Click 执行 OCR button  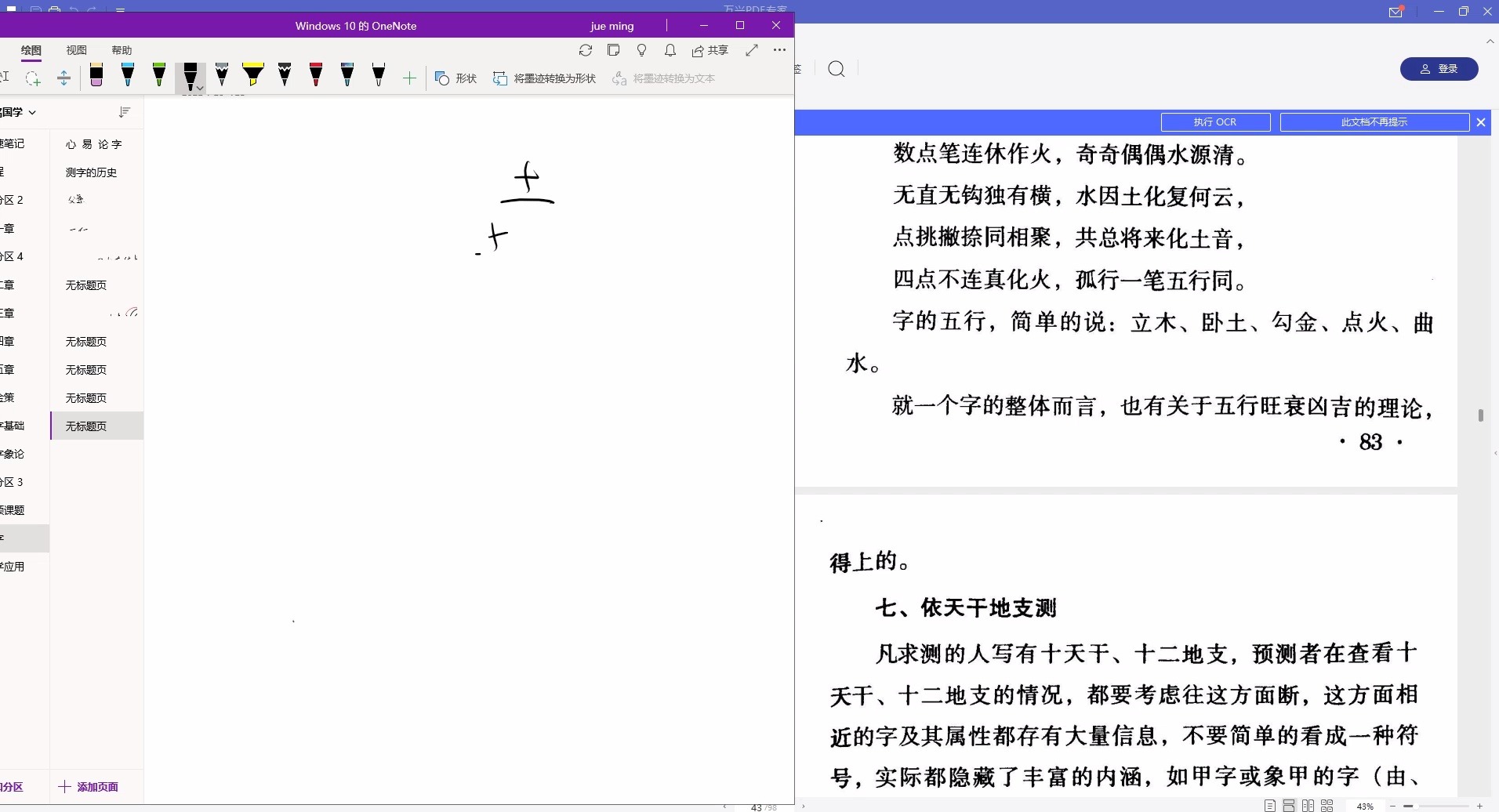[x=1215, y=122]
